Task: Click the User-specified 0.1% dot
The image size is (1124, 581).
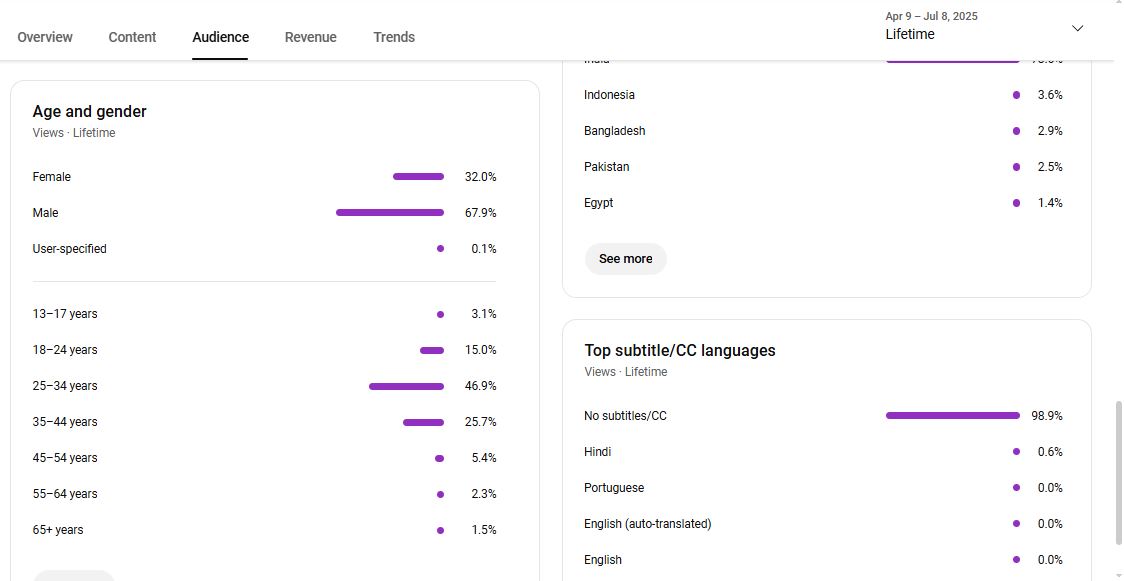Action: [440, 249]
